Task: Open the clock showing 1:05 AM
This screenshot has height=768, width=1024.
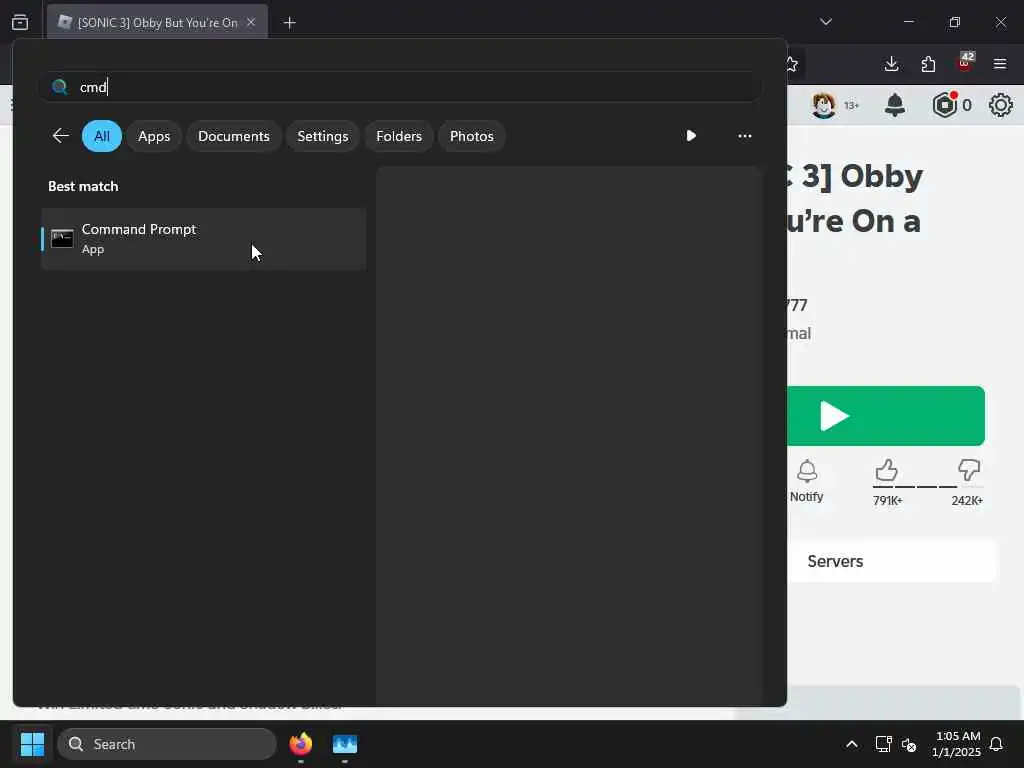Action: click(957, 744)
